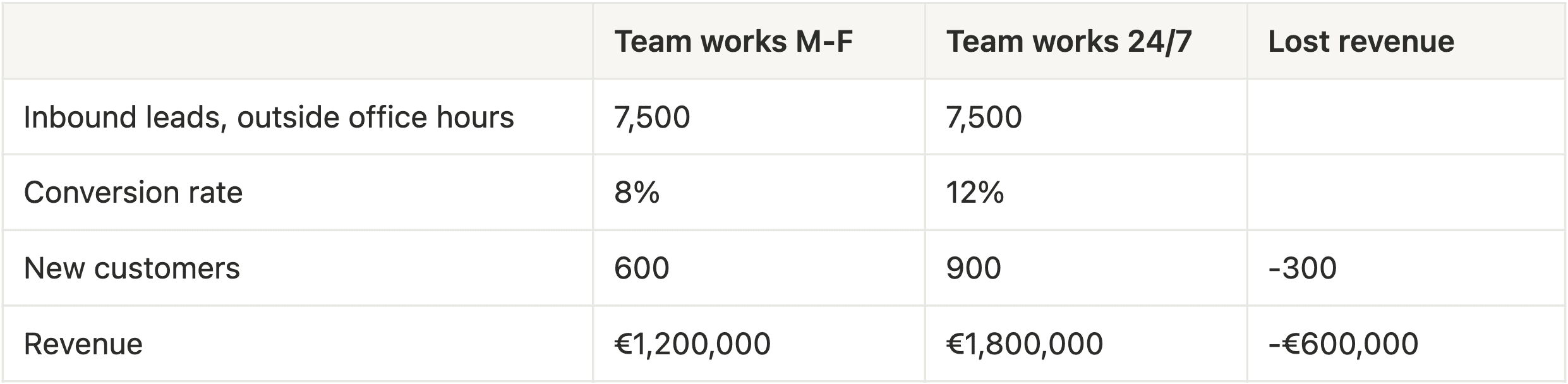Select the €1,800,000 revenue cell
1568x384 pixels.
coord(1086,344)
